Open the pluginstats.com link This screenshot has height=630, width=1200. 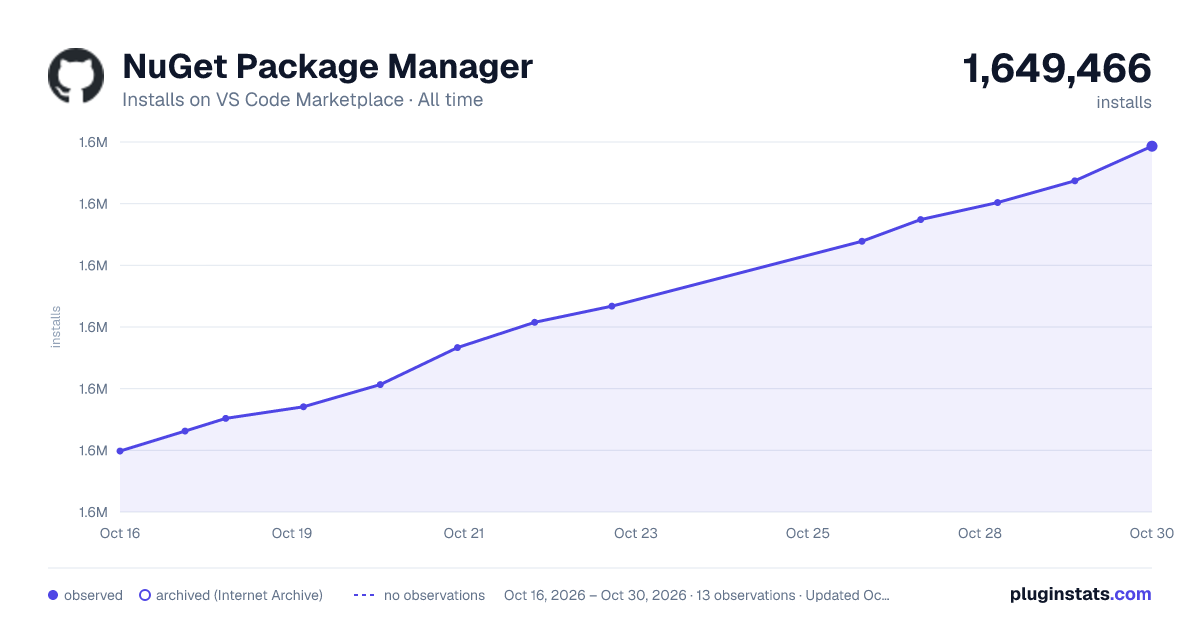1080,594
